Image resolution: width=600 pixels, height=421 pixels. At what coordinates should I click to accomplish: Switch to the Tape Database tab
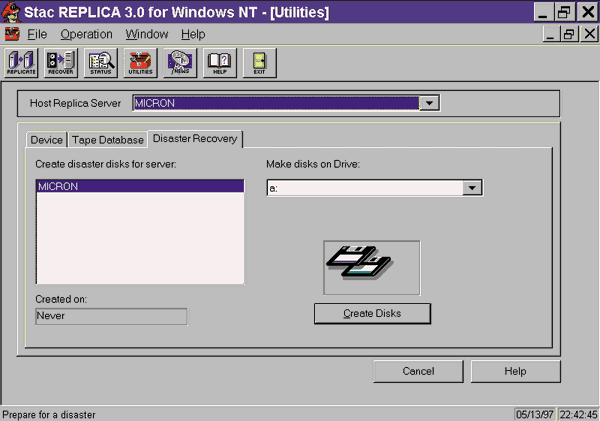click(107, 139)
